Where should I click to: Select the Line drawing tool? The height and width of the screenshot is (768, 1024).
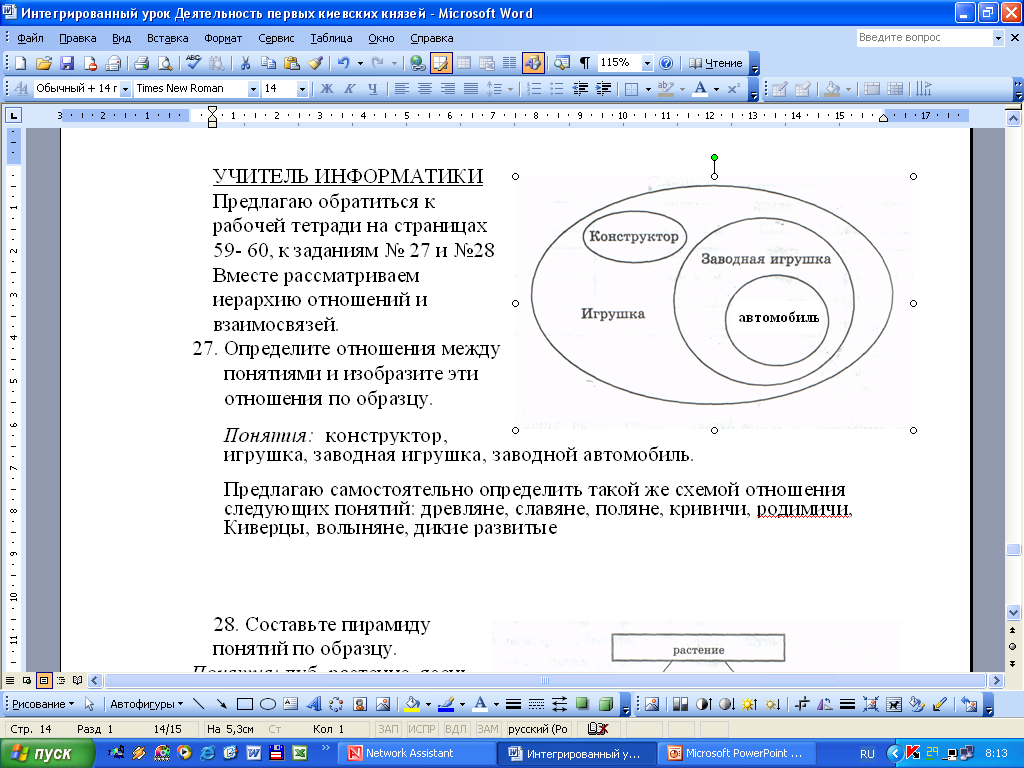click(199, 704)
